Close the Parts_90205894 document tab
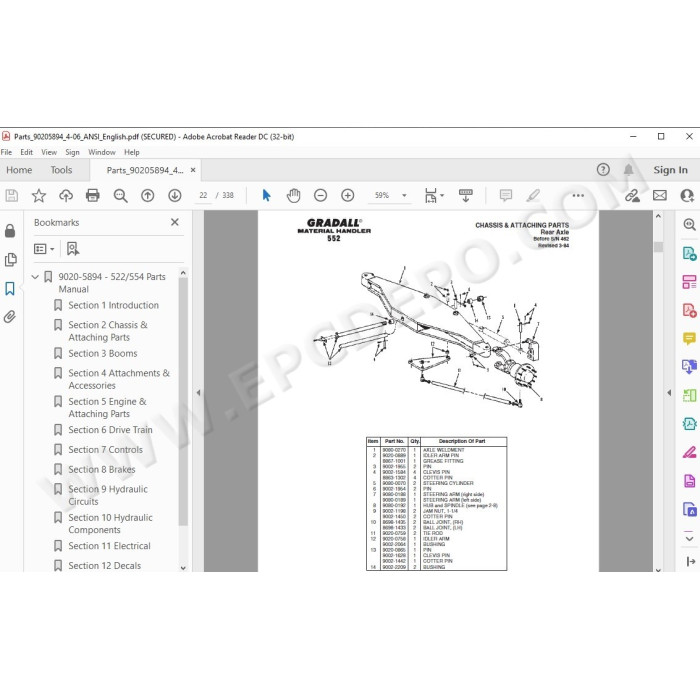 tap(193, 170)
